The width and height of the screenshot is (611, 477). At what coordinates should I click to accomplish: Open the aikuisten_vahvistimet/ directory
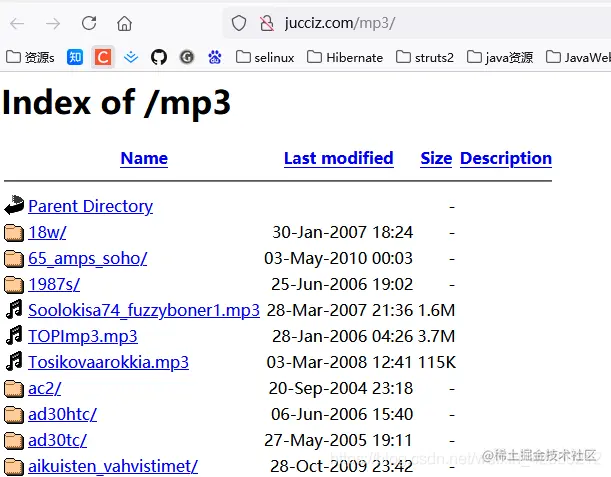point(113,466)
